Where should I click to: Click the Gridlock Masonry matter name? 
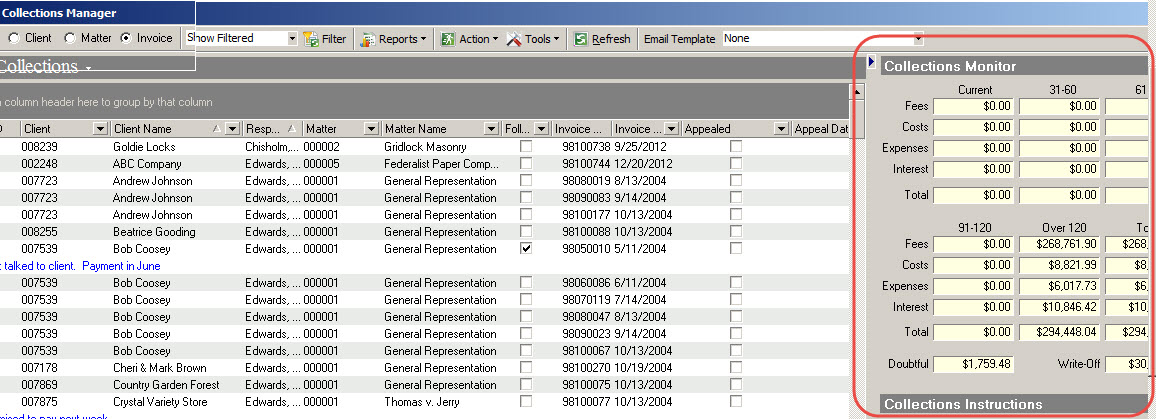coord(425,147)
